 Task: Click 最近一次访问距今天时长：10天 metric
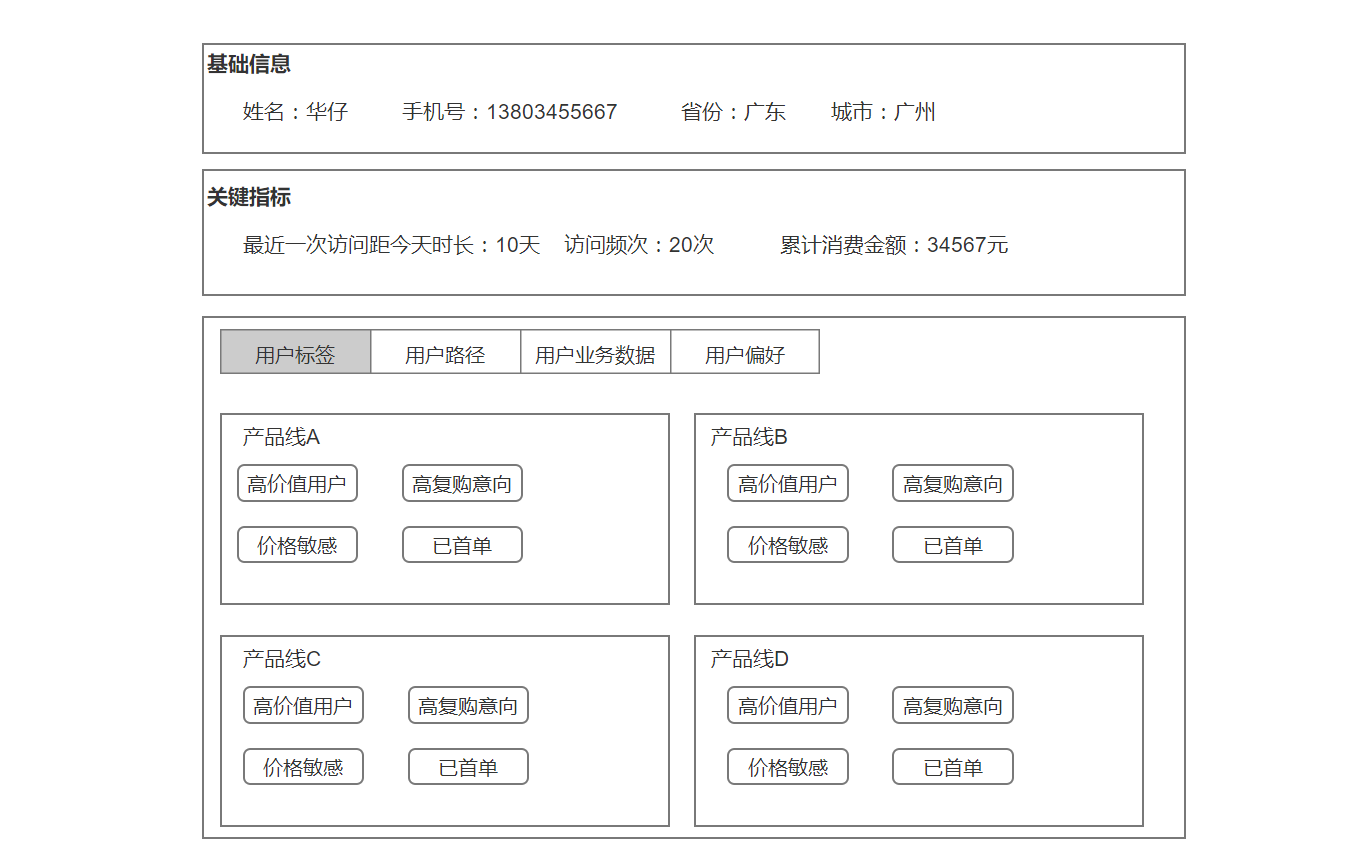pyautogui.click(x=391, y=245)
